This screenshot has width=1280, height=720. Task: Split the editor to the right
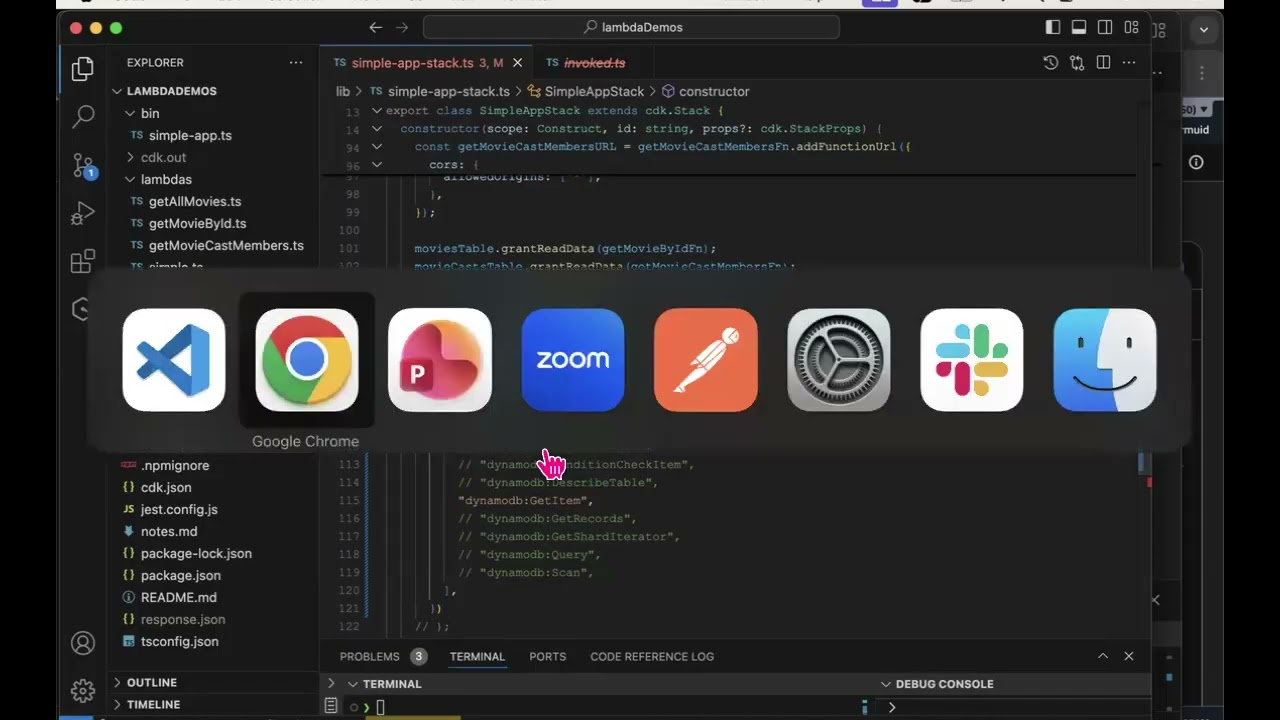tap(1104, 63)
